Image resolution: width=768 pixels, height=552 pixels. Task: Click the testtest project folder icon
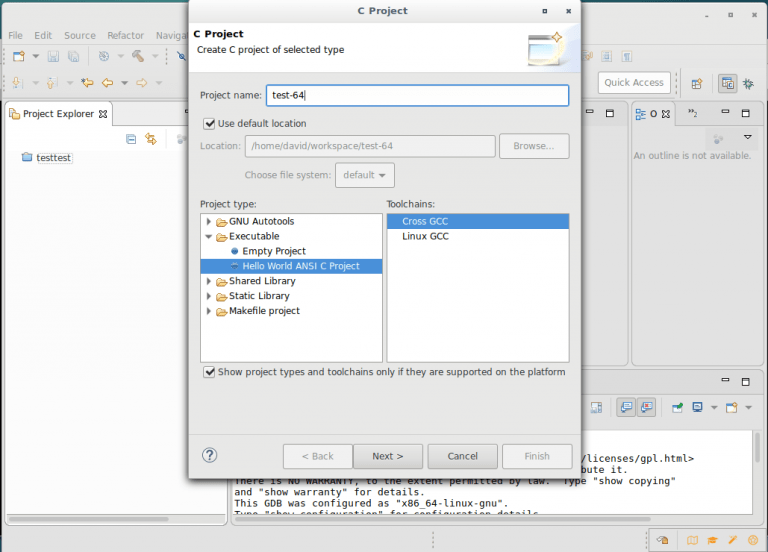coord(27,157)
